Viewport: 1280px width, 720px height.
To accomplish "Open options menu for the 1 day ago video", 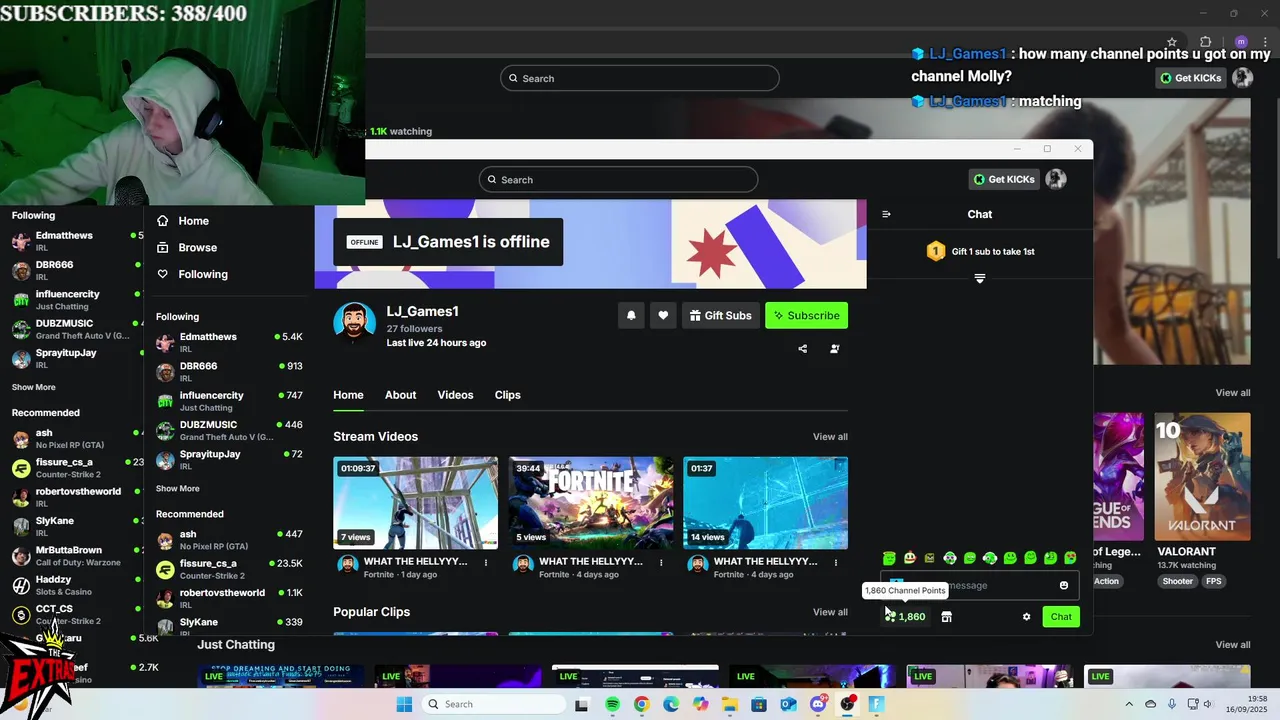I will click(x=486, y=563).
